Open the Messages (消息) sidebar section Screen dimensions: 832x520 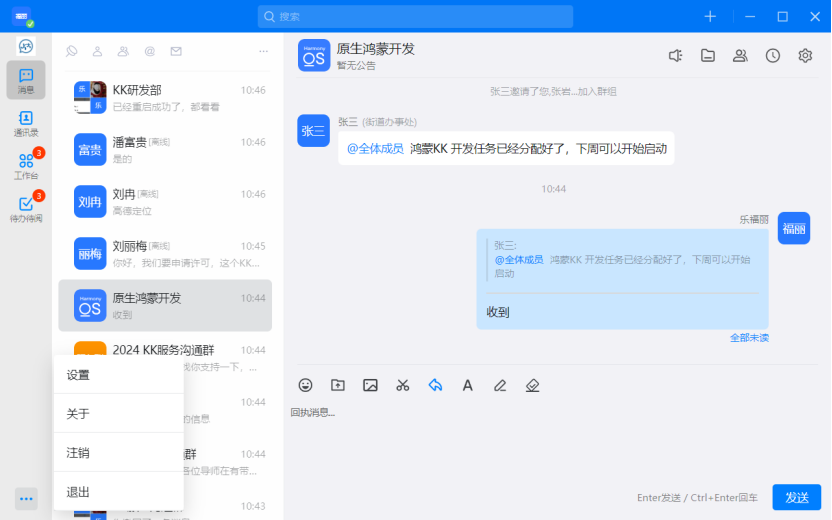(25, 80)
